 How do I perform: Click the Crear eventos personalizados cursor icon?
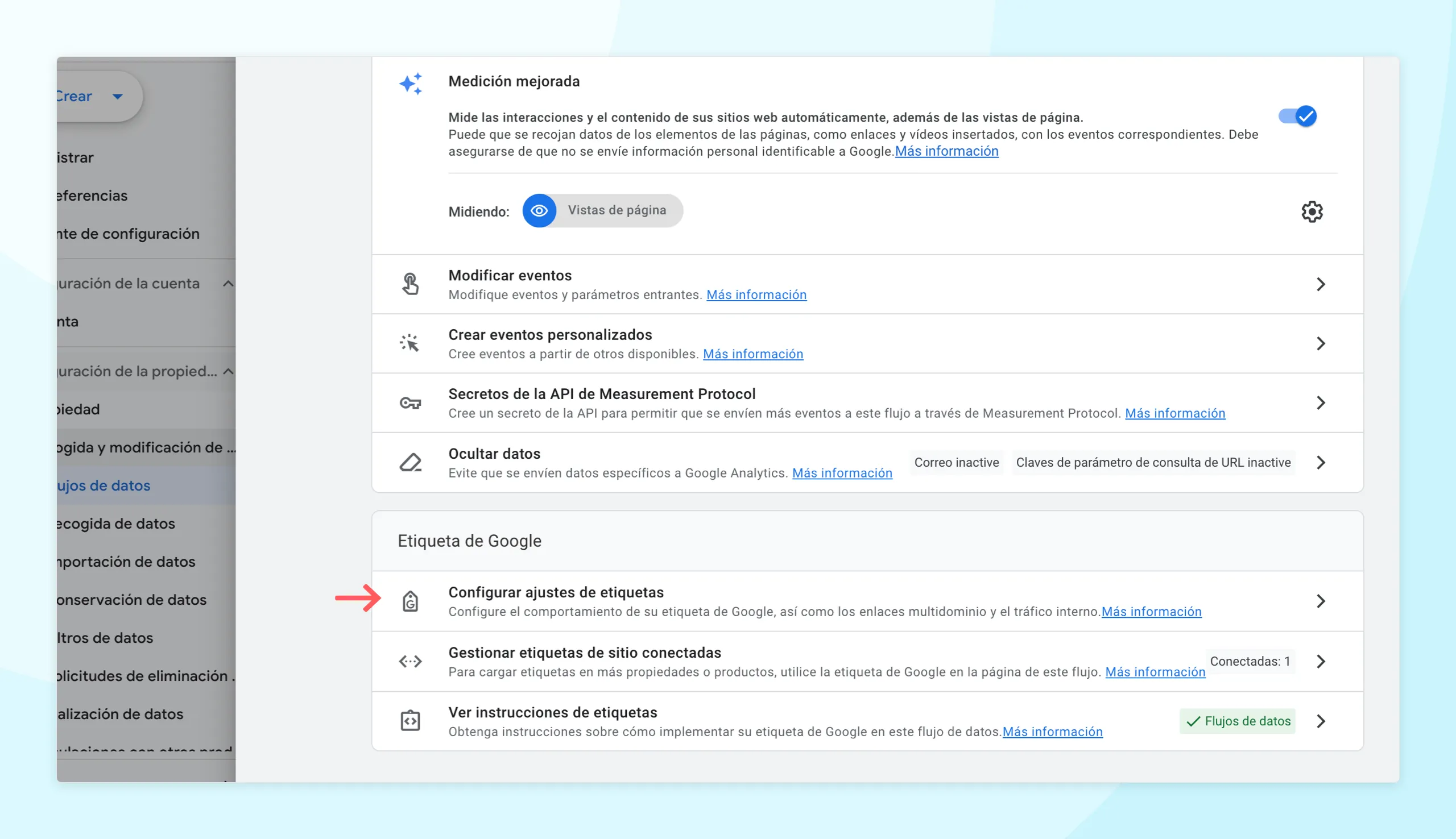coord(410,343)
